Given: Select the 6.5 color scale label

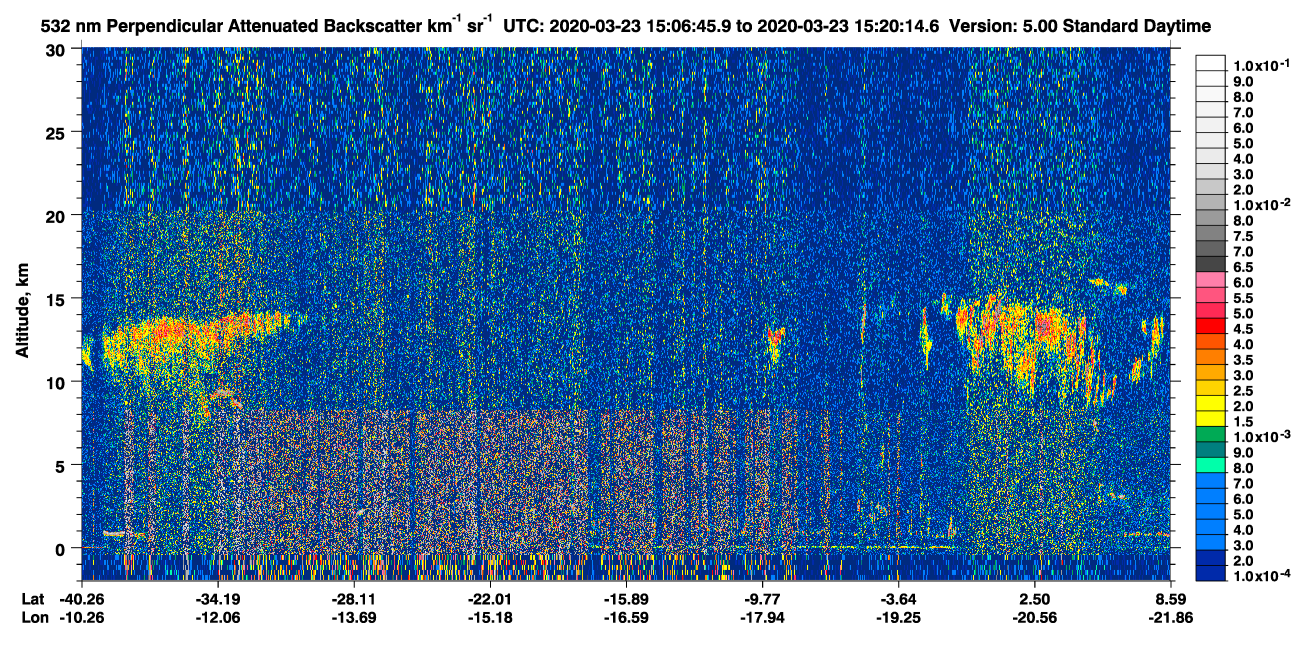Looking at the screenshot, I should point(1242,267).
